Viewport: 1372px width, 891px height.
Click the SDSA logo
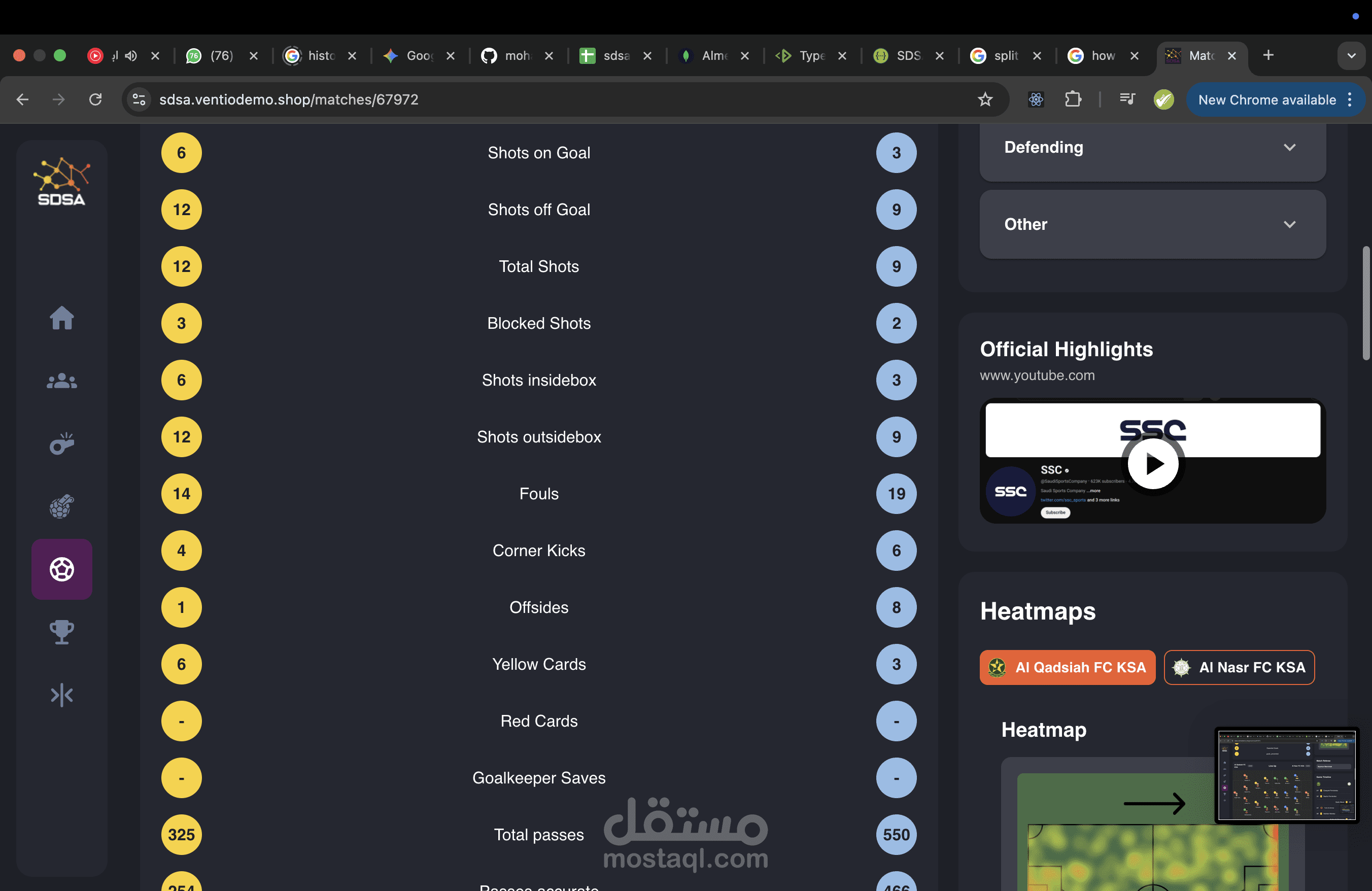62,182
